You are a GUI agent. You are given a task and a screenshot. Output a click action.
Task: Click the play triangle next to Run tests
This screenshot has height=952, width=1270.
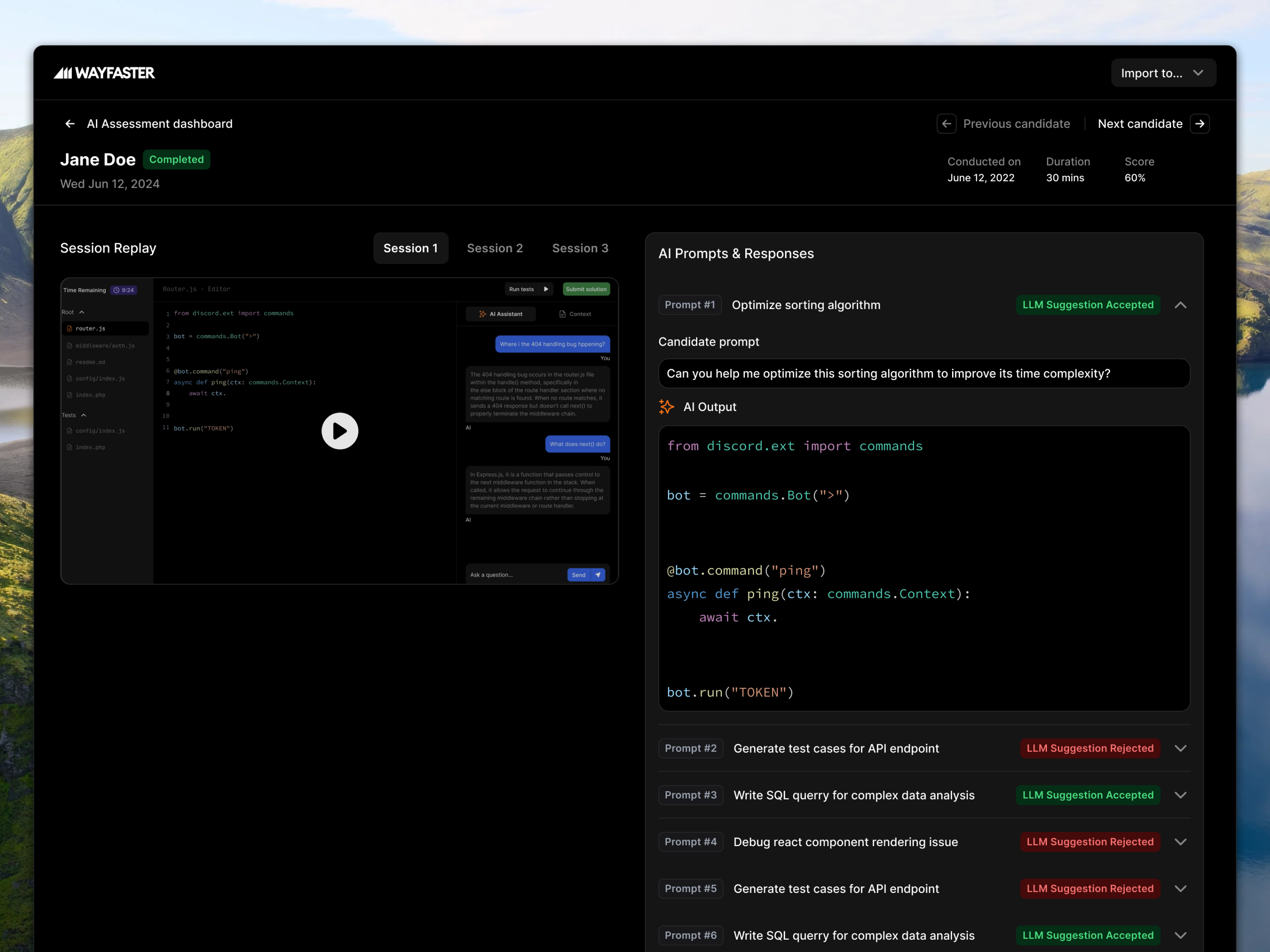point(546,289)
